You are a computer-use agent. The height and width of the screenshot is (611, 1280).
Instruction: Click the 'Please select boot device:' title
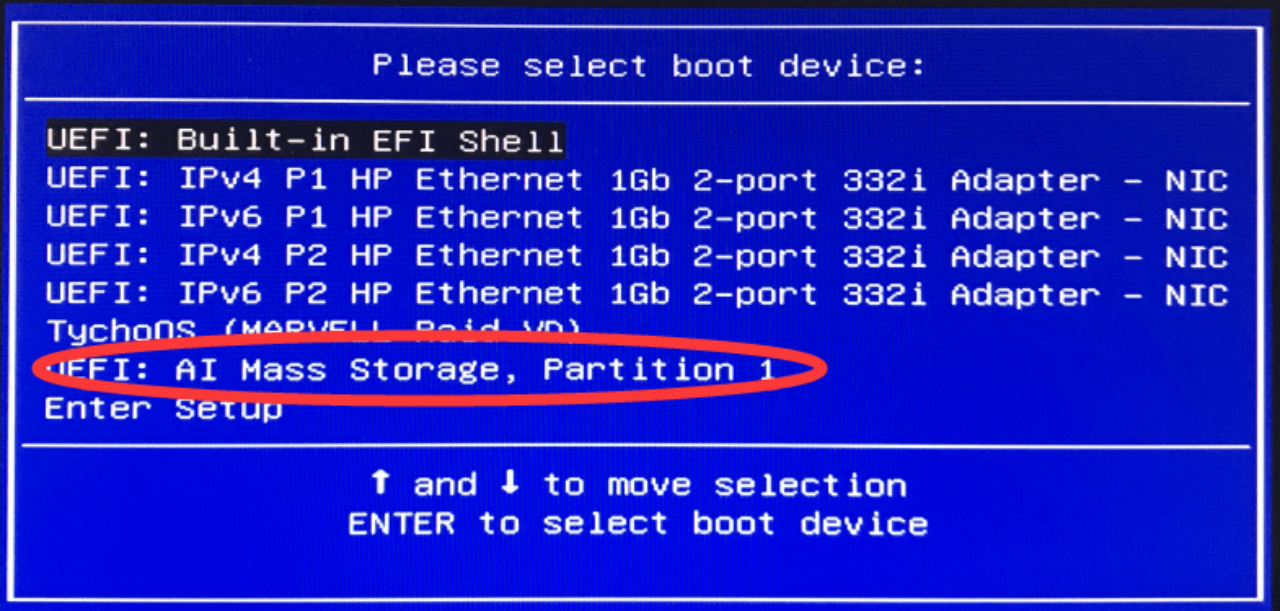pos(649,66)
